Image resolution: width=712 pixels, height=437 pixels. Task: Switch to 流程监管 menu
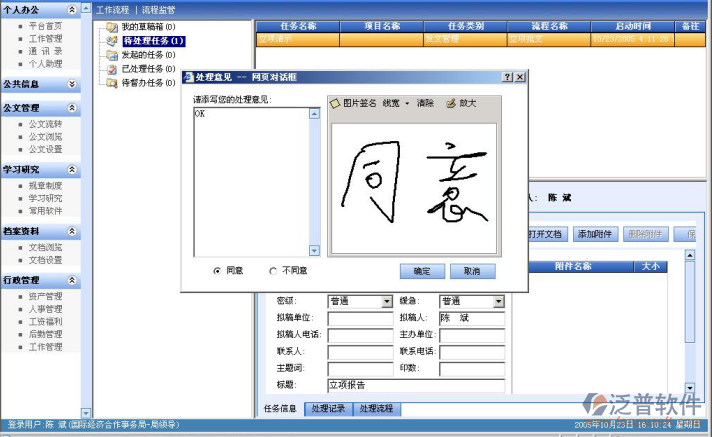(158, 10)
